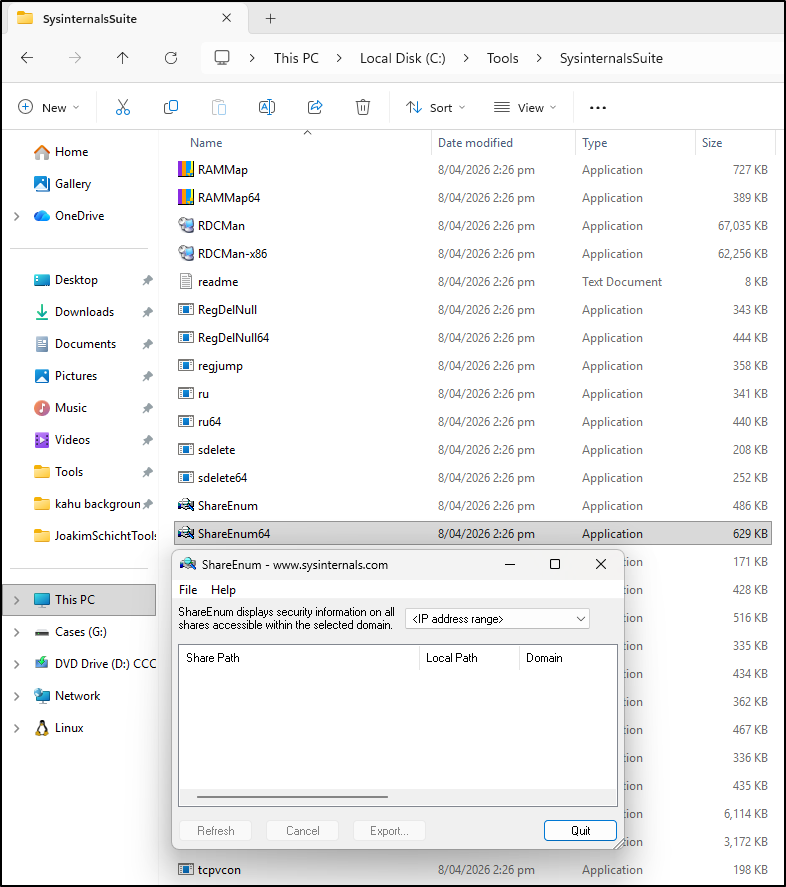Open ShareEnum Help menu
Screen dimensions: 786x887
click(223, 589)
